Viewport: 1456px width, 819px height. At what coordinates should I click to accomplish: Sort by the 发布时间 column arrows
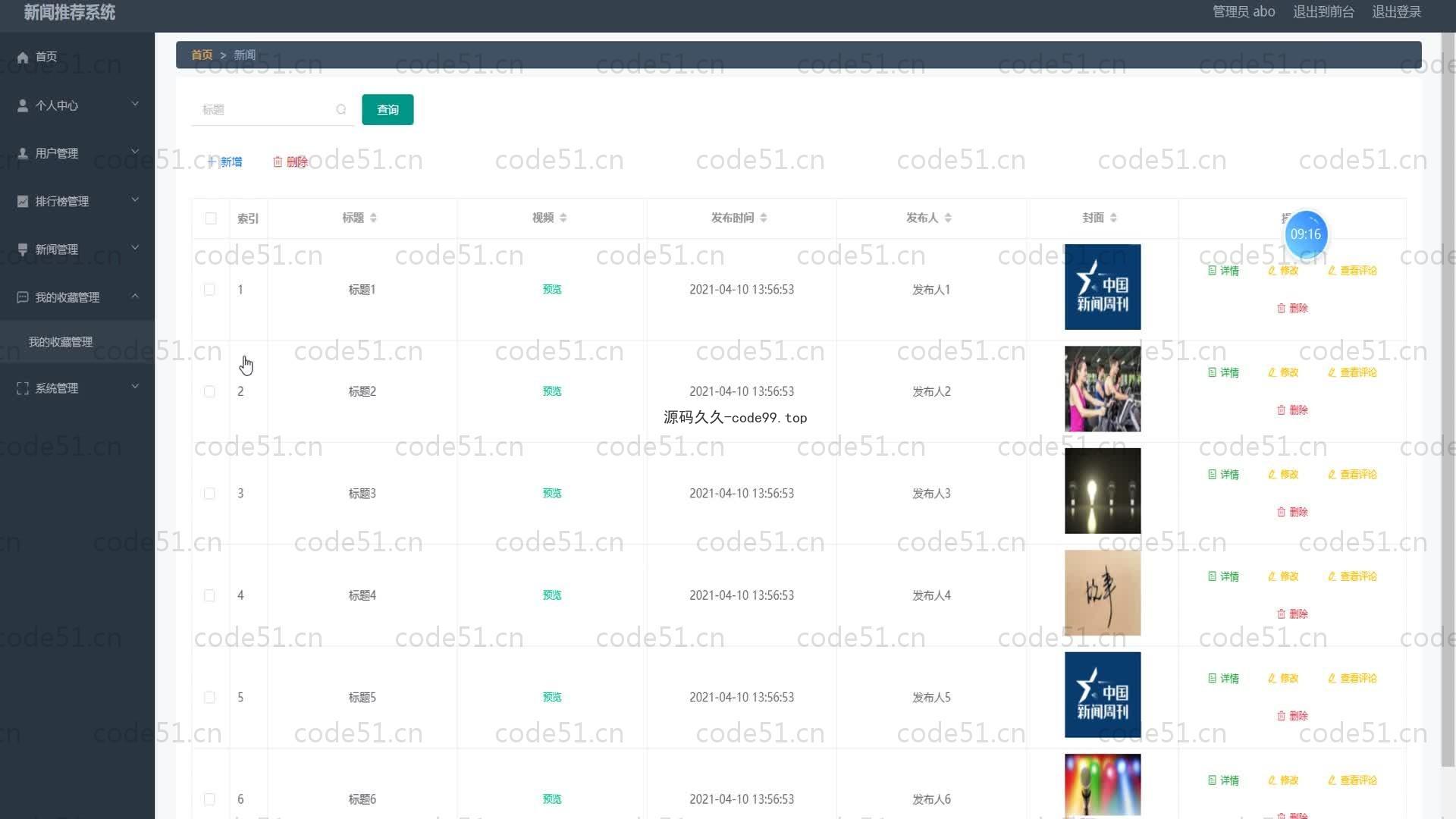point(764,218)
